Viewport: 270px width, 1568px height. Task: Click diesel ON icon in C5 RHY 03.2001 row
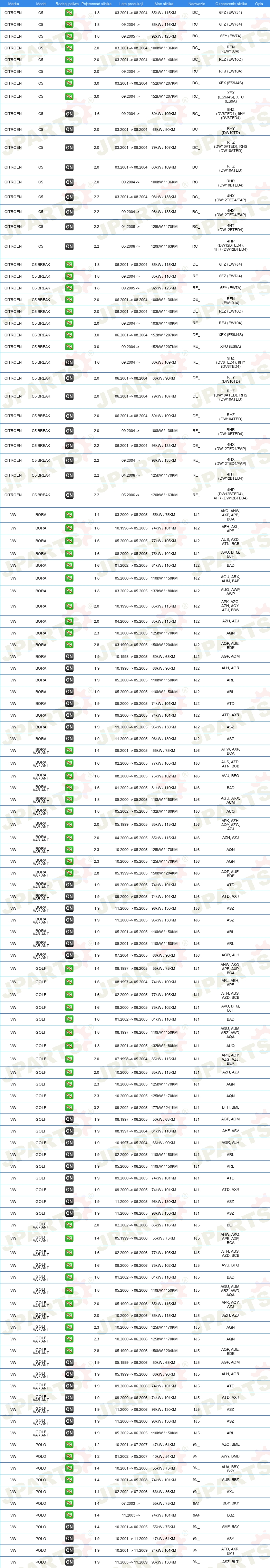click(69, 130)
